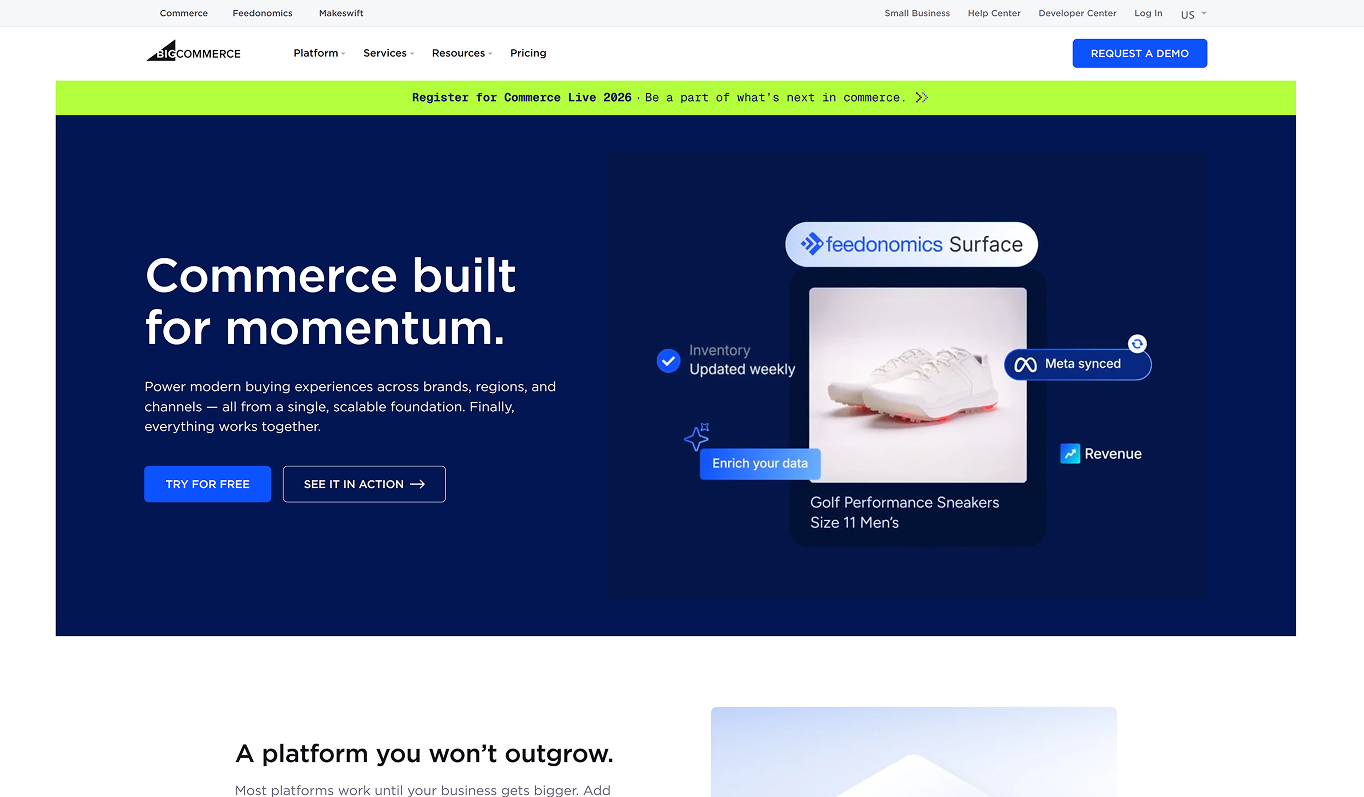Click the Meta synced pill

click(x=1078, y=364)
